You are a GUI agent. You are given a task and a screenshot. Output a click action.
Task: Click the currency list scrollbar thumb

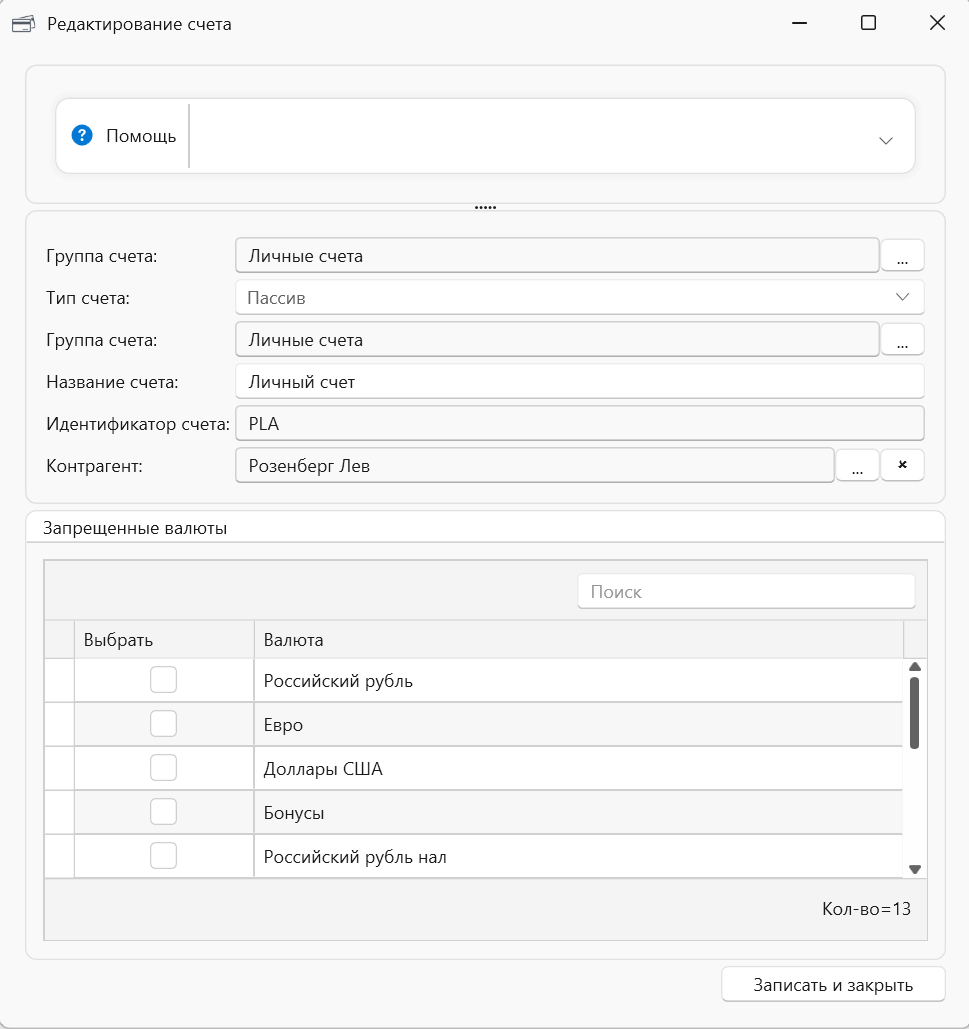915,713
